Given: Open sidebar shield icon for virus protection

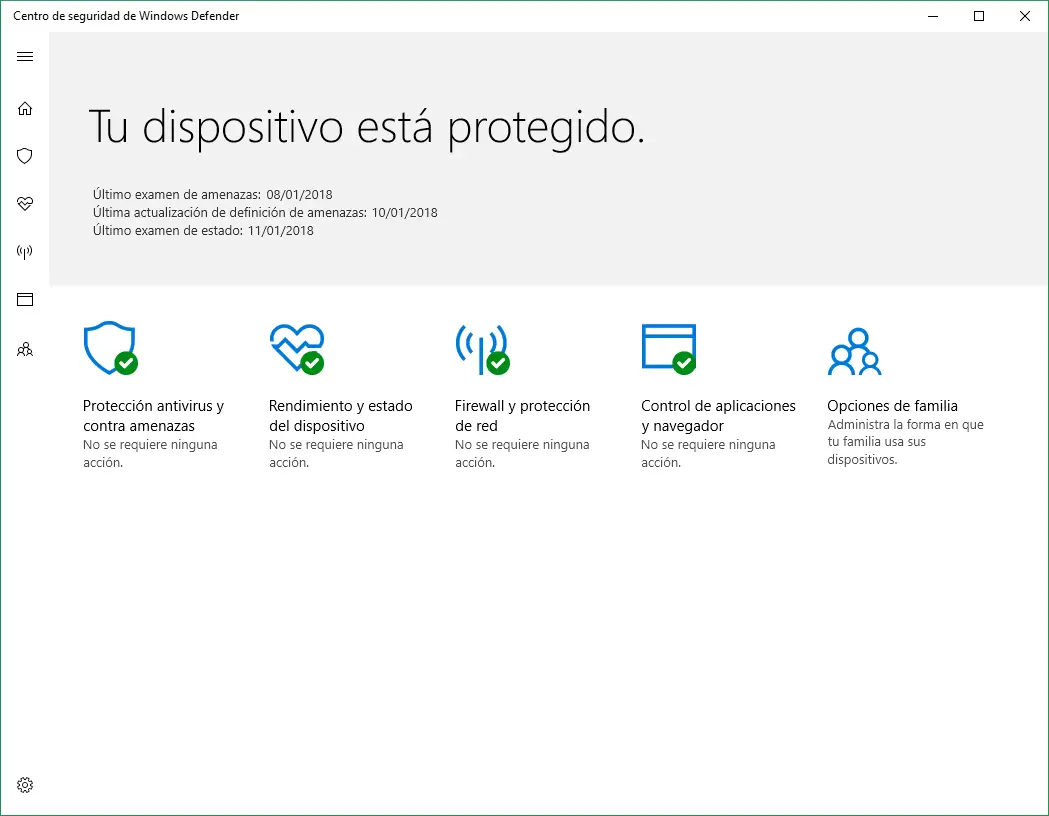Looking at the screenshot, I should click(25, 157).
